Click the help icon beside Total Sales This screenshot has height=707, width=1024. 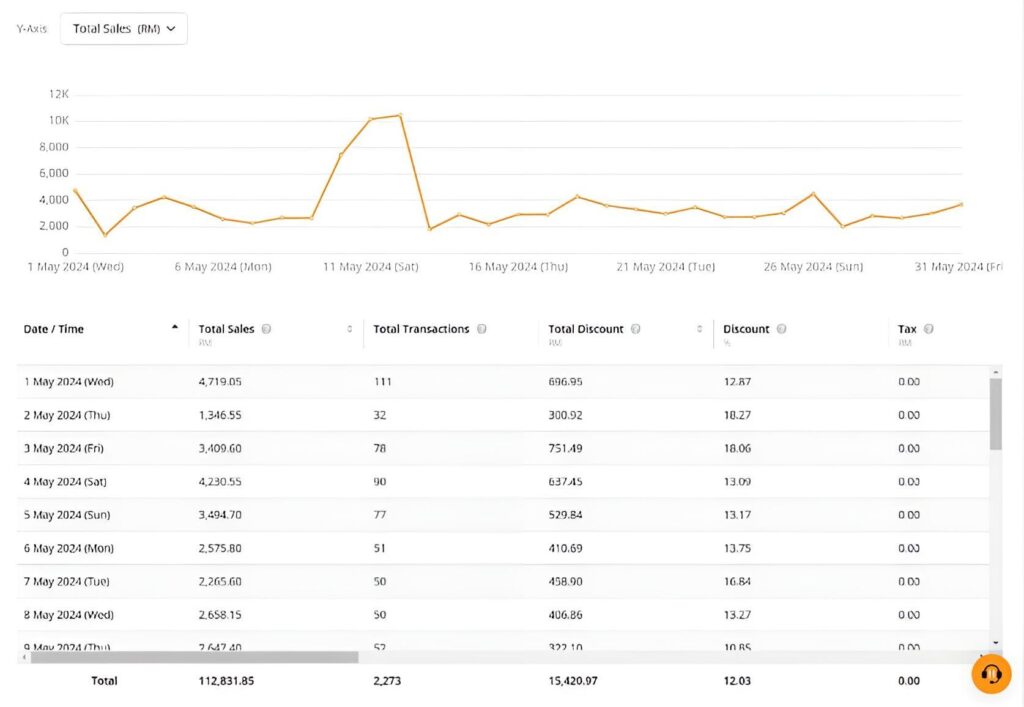[265, 328]
